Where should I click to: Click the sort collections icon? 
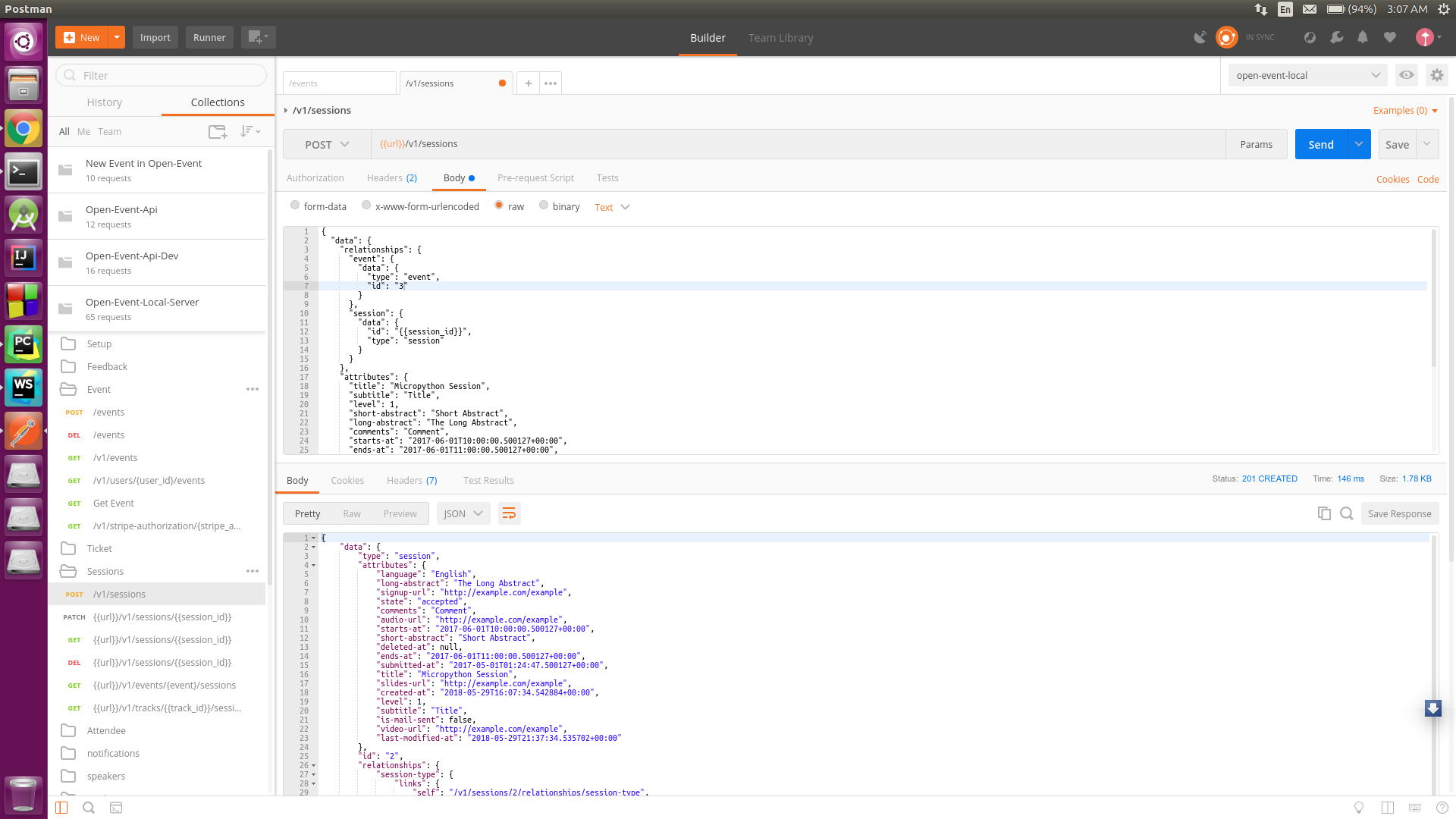250,131
